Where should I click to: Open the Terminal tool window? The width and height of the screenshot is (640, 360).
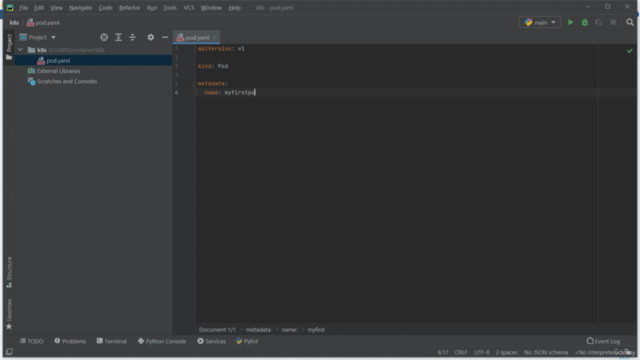coord(111,341)
